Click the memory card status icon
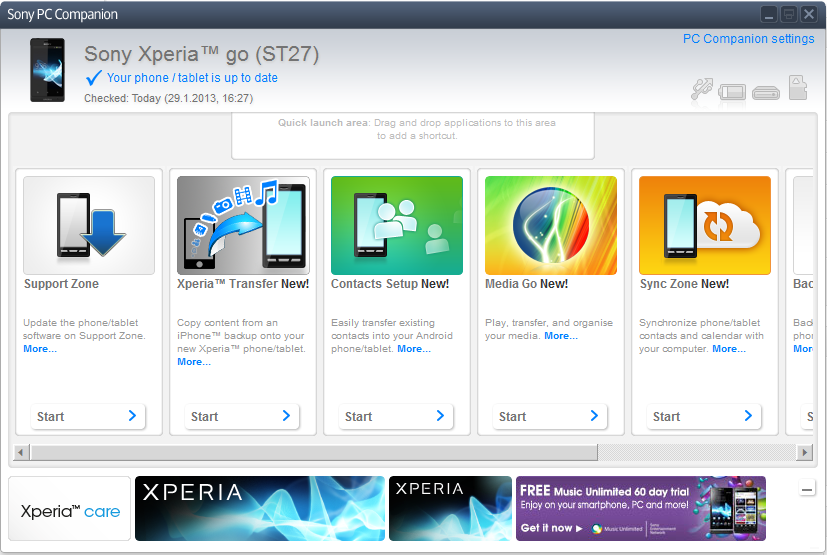This screenshot has width=827, height=555. click(x=798, y=88)
